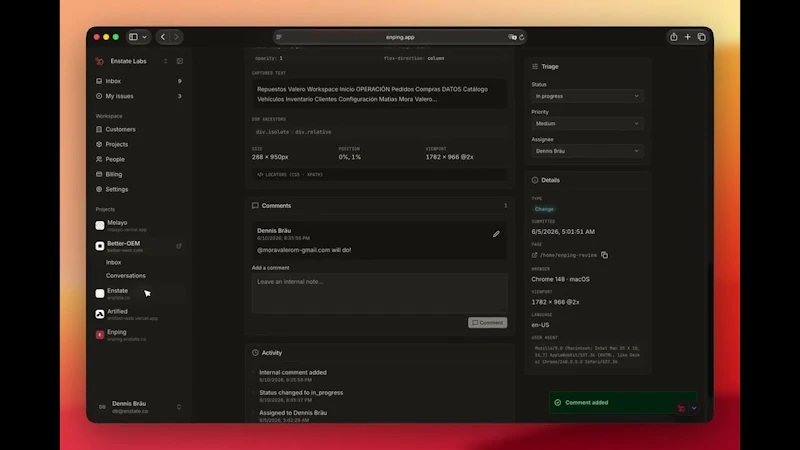Click the captured text block 'Repuestos Valero Workspace'
The width and height of the screenshot is (800, 450).
pos(379,94)
